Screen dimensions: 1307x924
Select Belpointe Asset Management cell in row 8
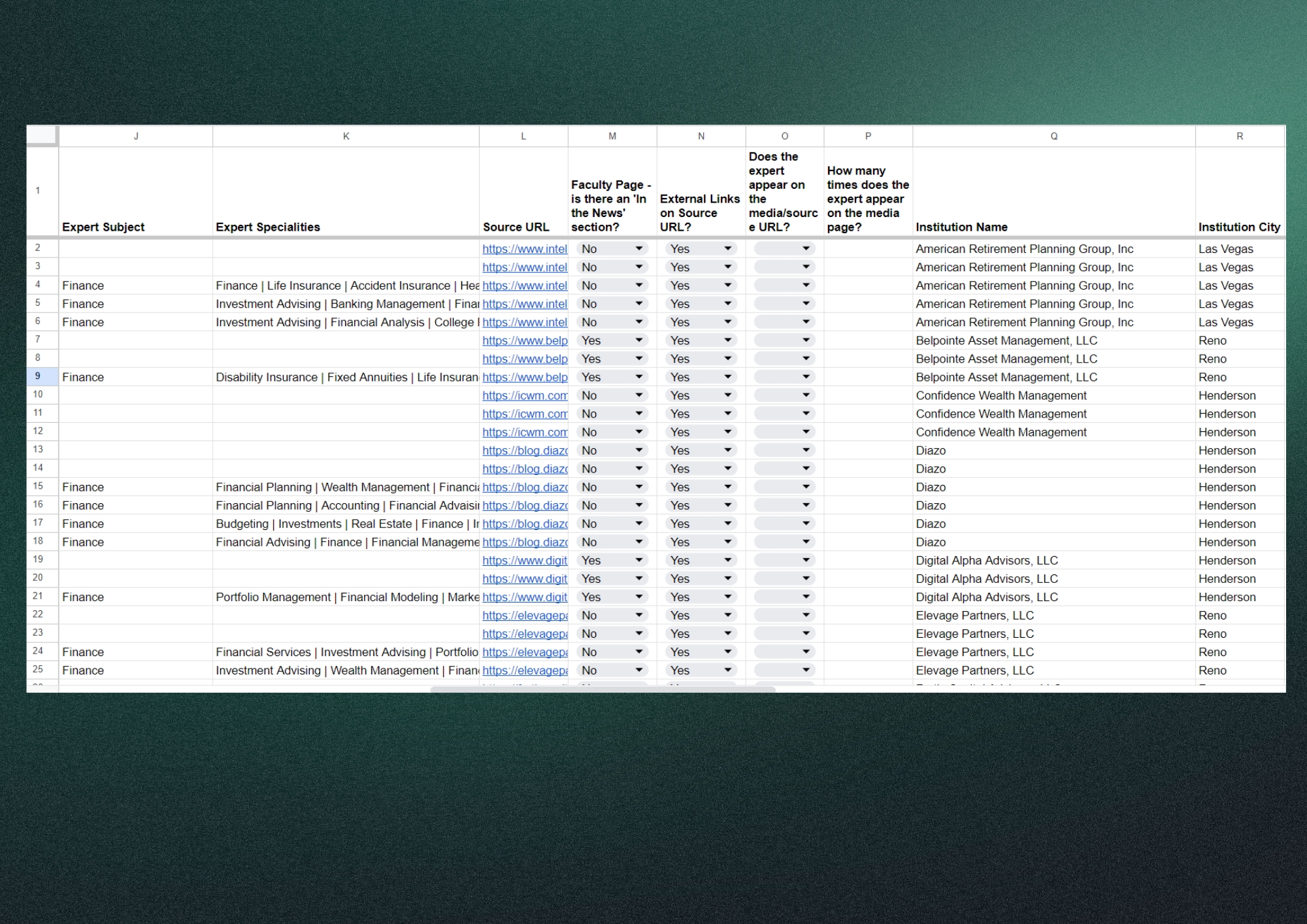coord(1054,359)
